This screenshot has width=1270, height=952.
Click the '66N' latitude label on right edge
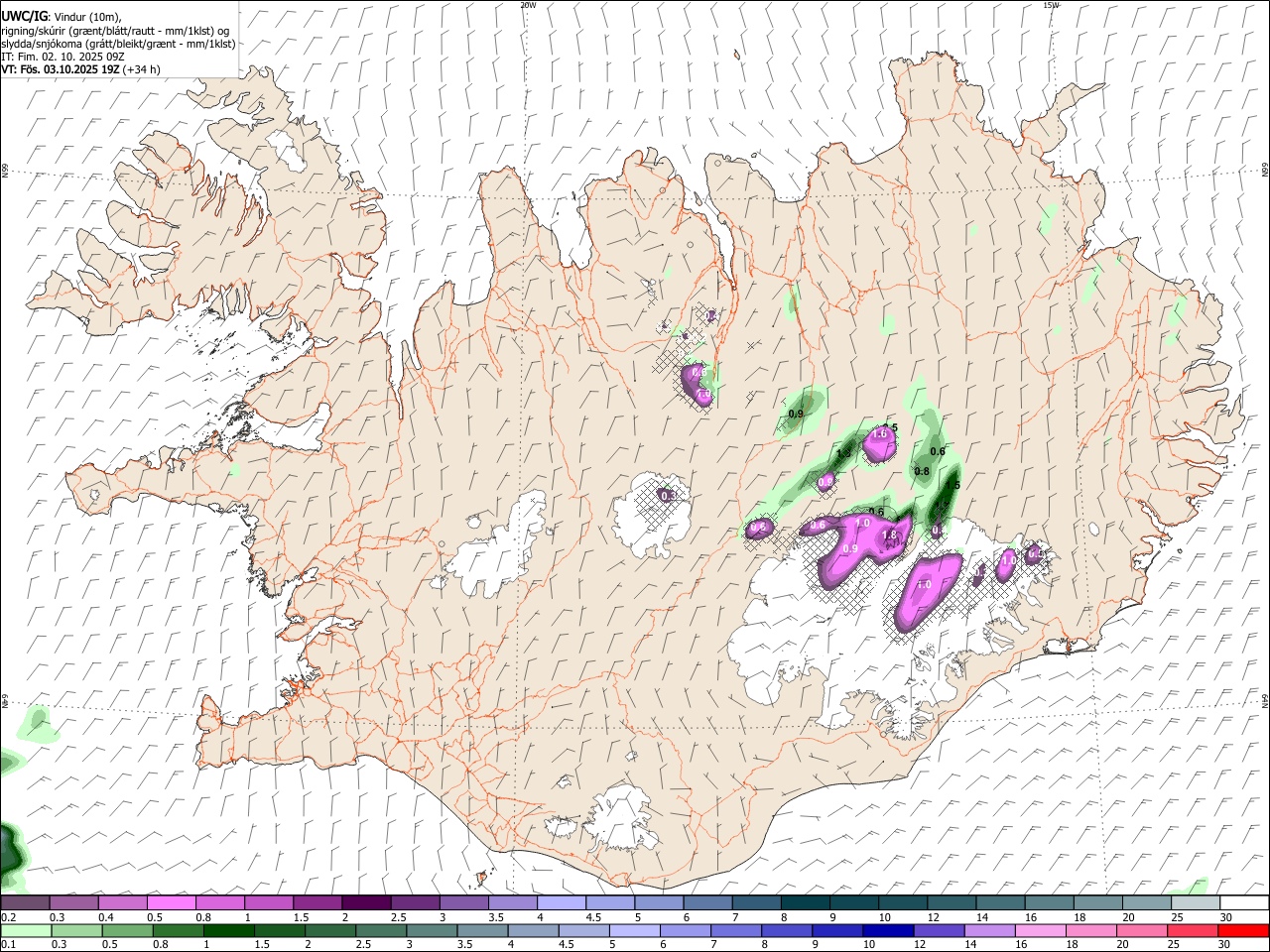click(x=1265, y=171)
